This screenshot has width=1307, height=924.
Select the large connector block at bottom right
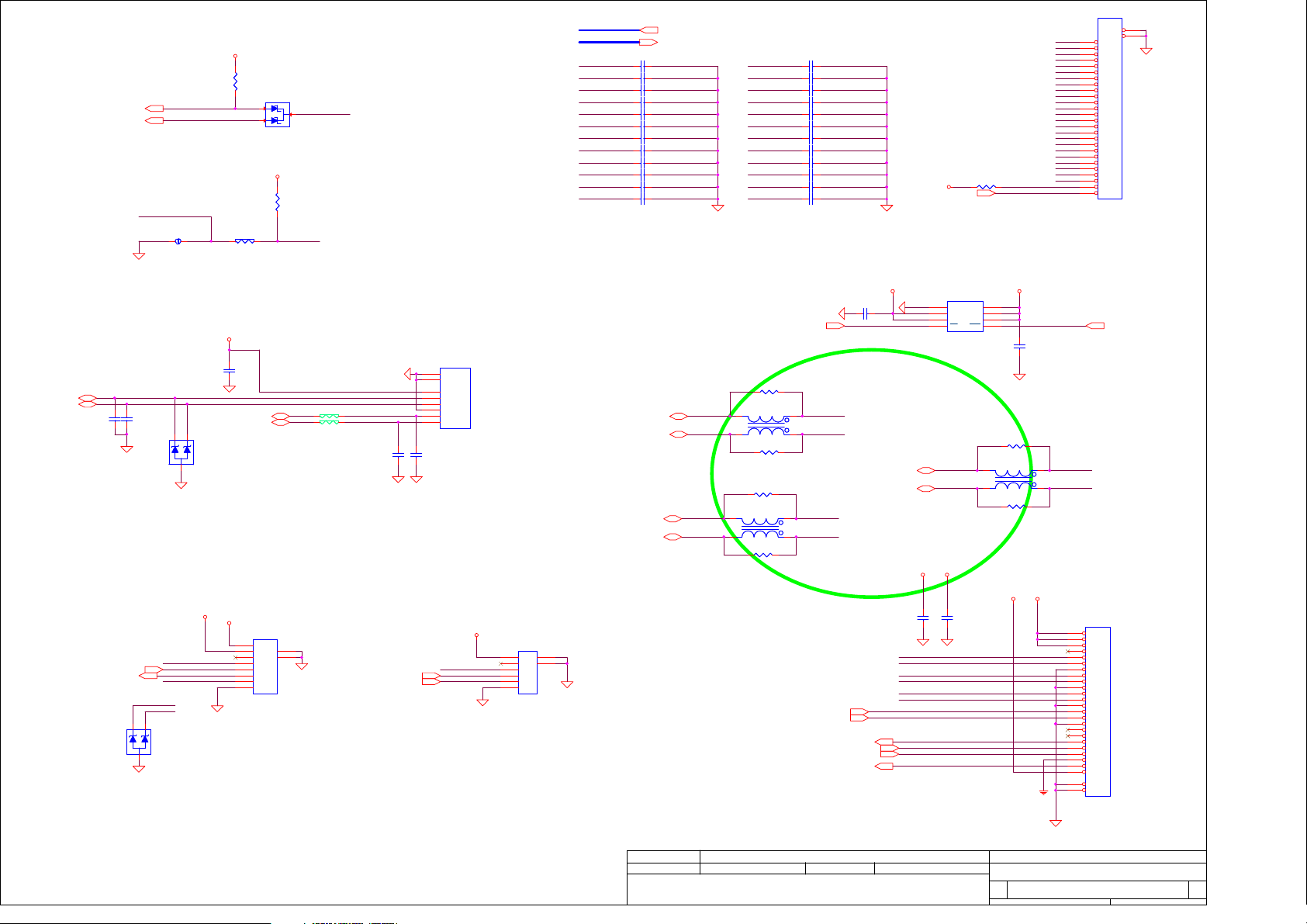1098,711
